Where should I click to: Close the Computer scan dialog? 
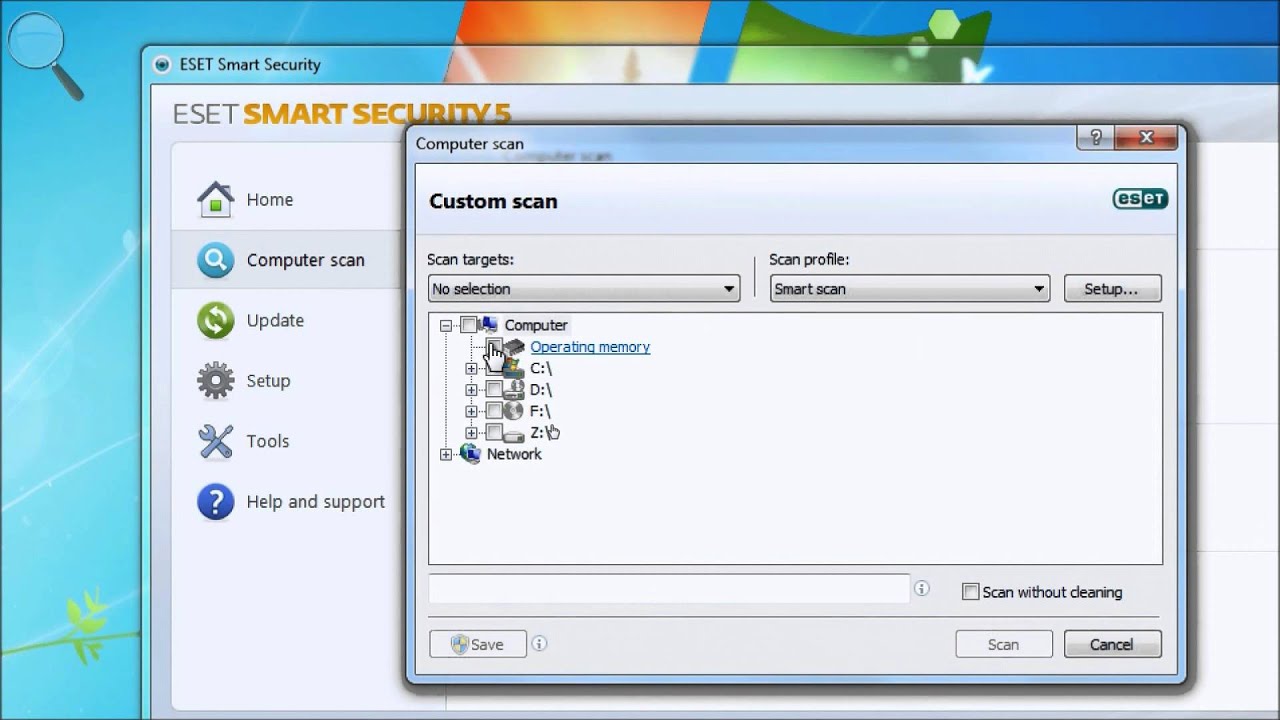click(x=1146, y=138)
